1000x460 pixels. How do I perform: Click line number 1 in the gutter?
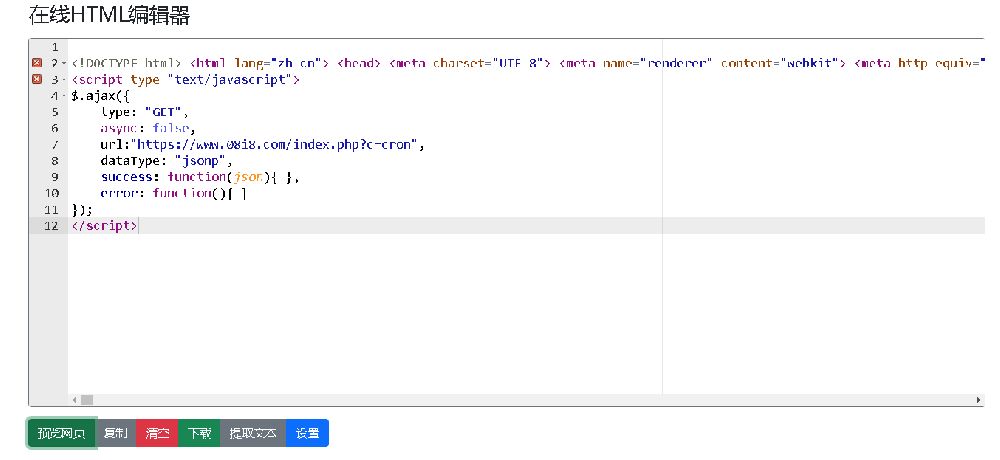pyautogui.click(x=53, y=47)
